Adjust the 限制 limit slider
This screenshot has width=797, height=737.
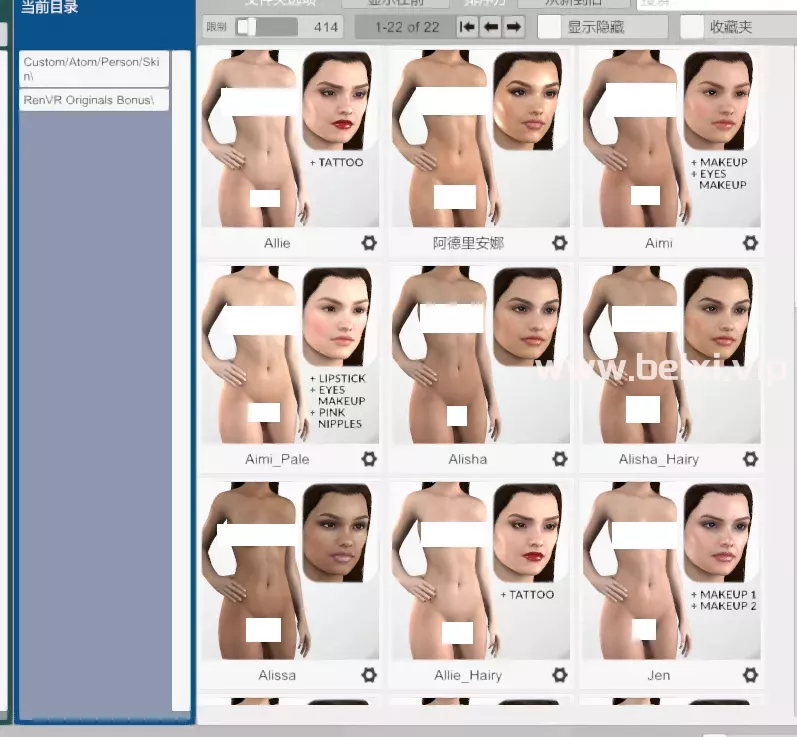(266, 27)
